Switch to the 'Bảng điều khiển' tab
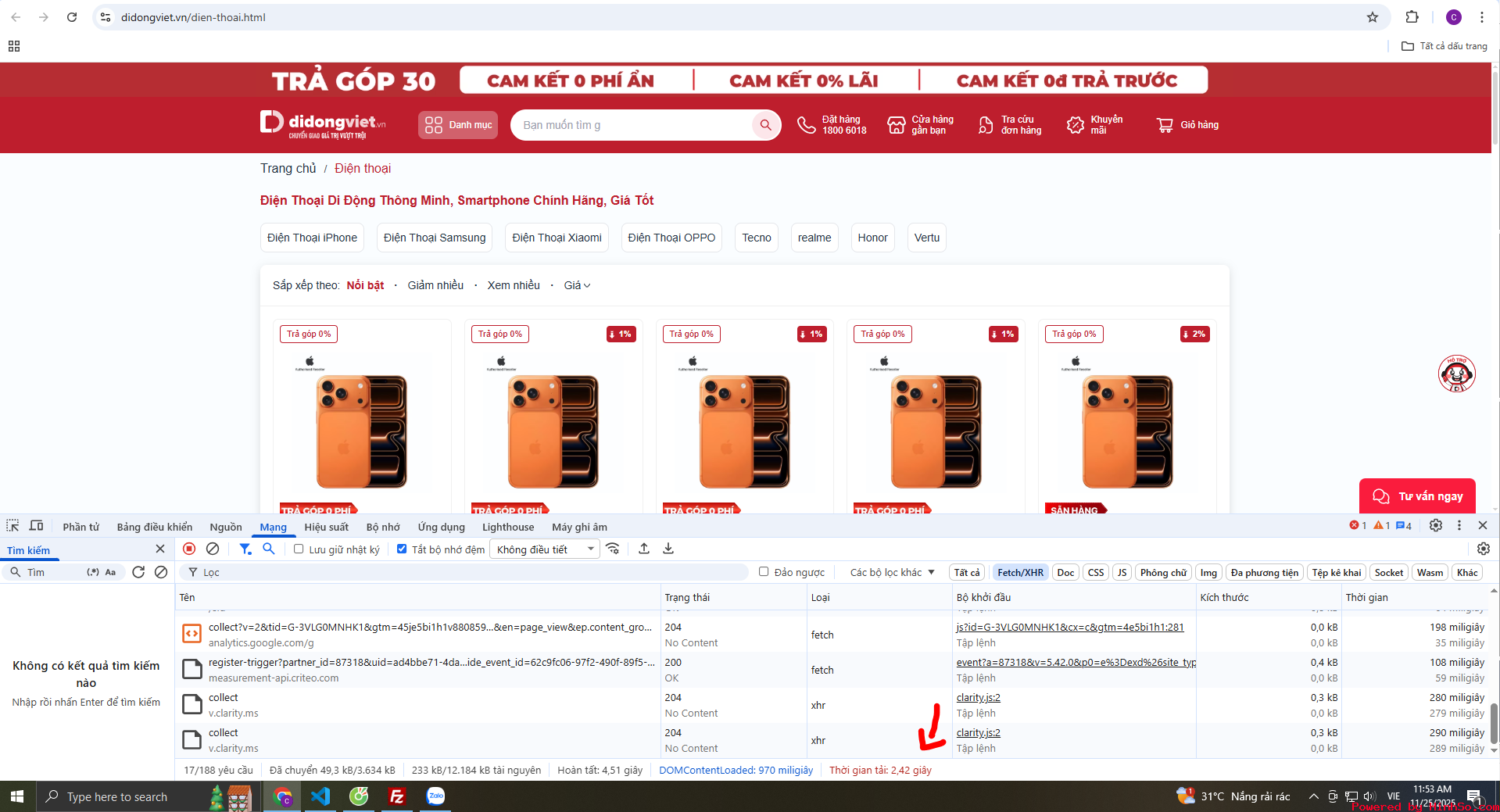 coord(154,527)
